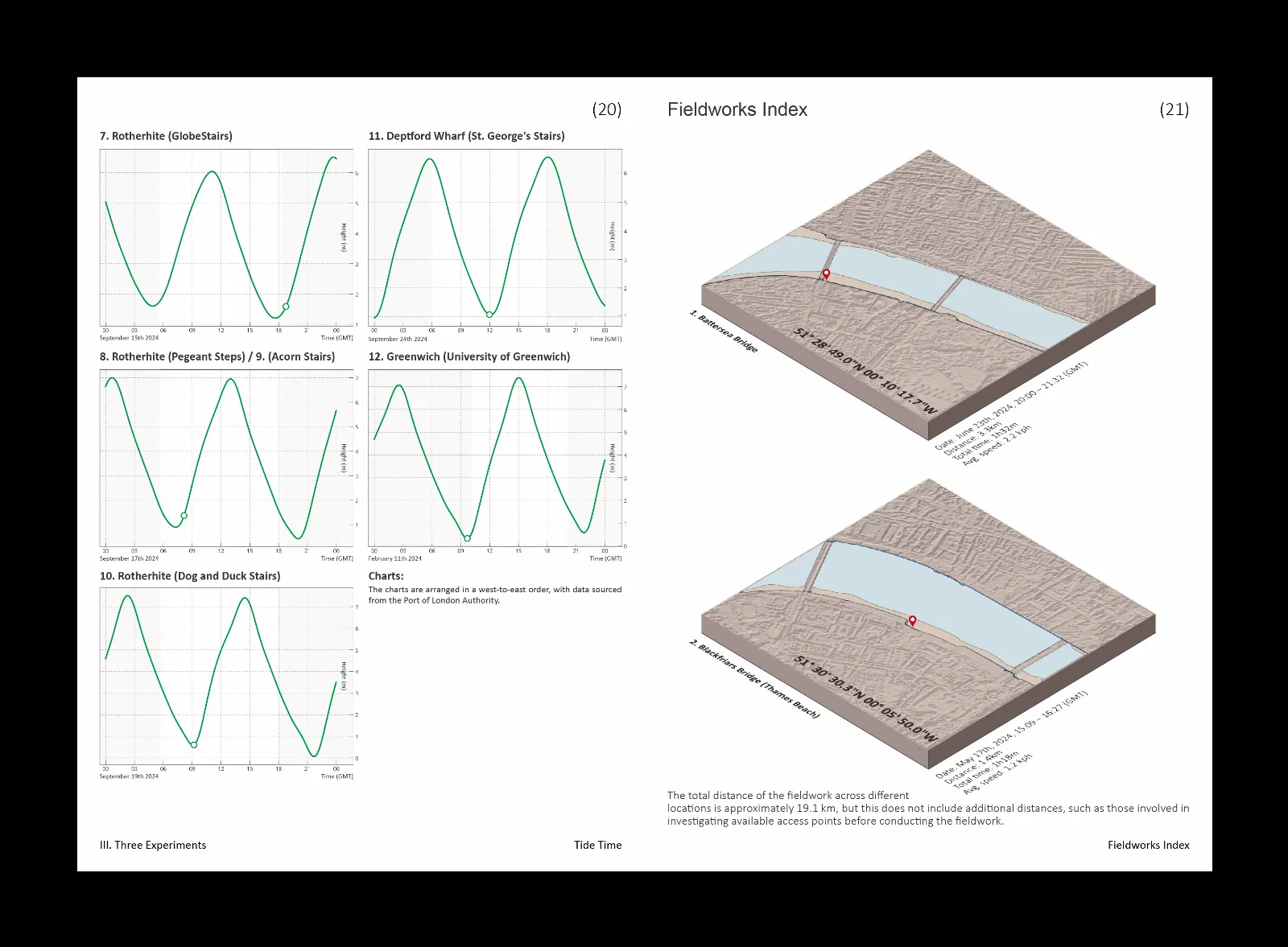Image resolution: width=1288 pixels, height=947 pixels.
Task: Click the date label "September 24th 2024"
Action: coord(398,339)
